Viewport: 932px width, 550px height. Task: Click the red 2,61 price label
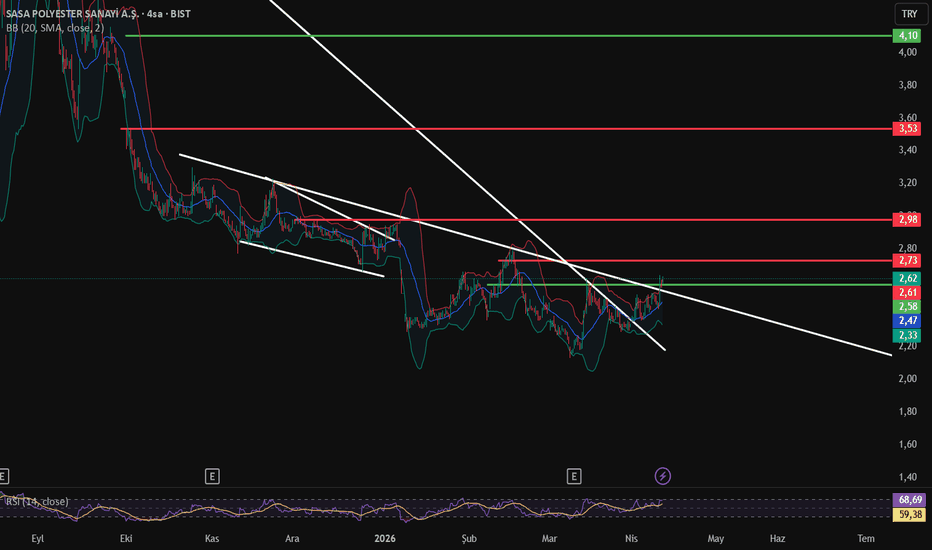pos(906,292)
